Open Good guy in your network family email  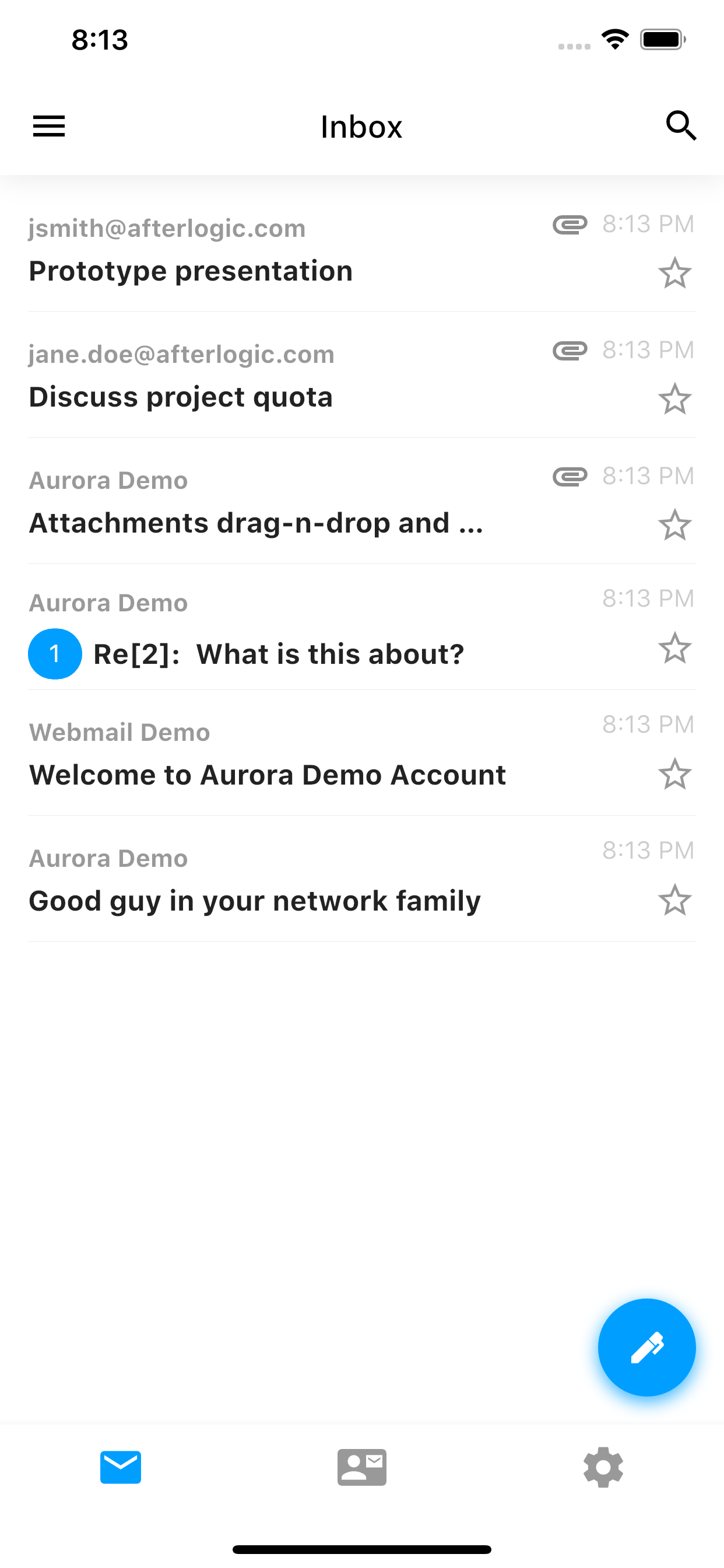click(254, 900)
